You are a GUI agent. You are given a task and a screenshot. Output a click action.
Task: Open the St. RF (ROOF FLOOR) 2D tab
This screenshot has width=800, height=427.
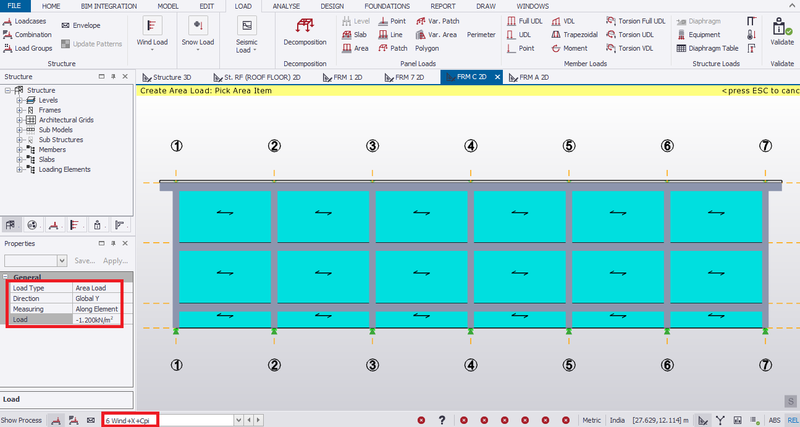(x=256, y=78)
